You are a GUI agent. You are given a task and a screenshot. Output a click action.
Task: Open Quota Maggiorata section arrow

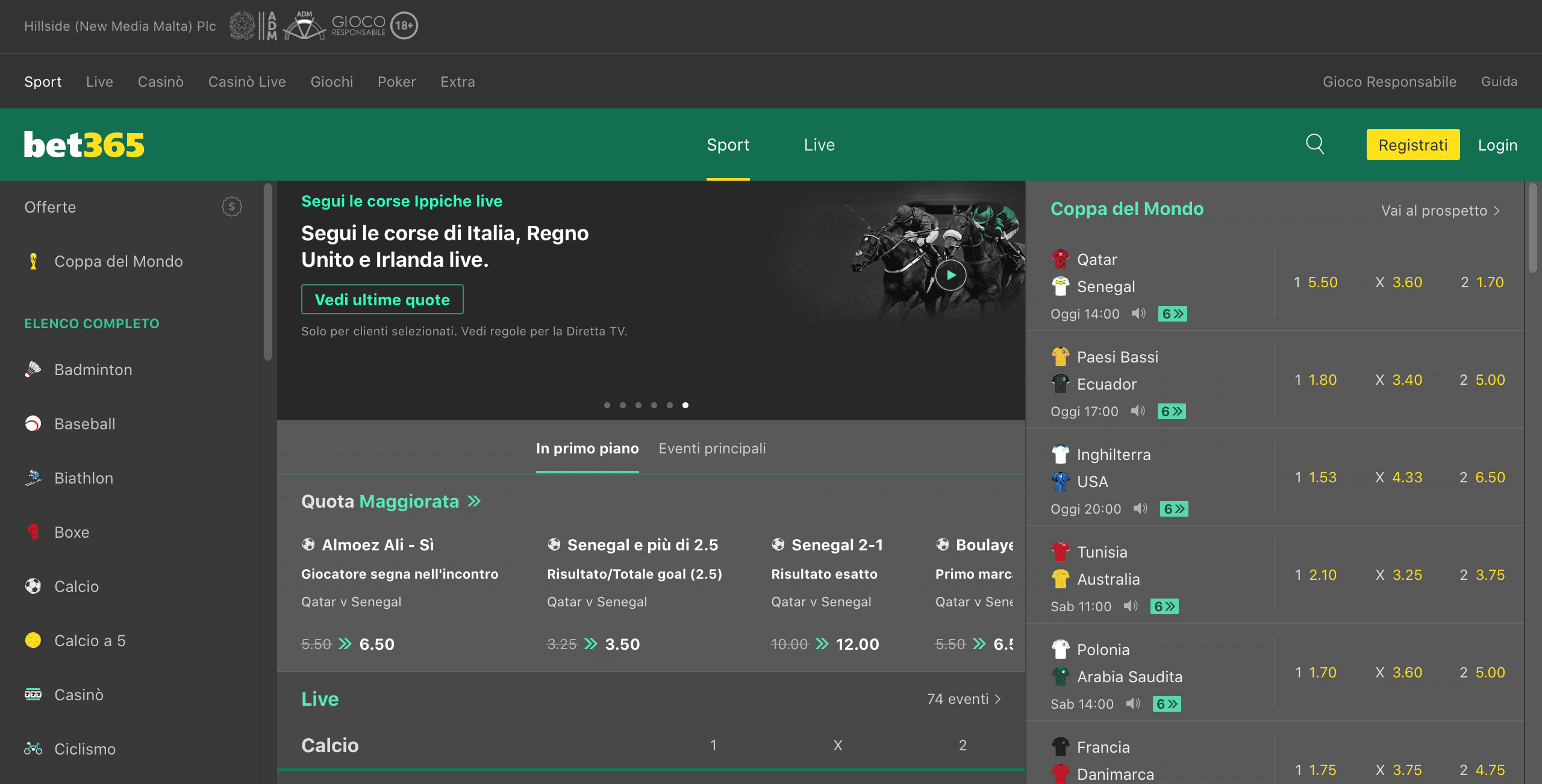(x=475, y=501)
